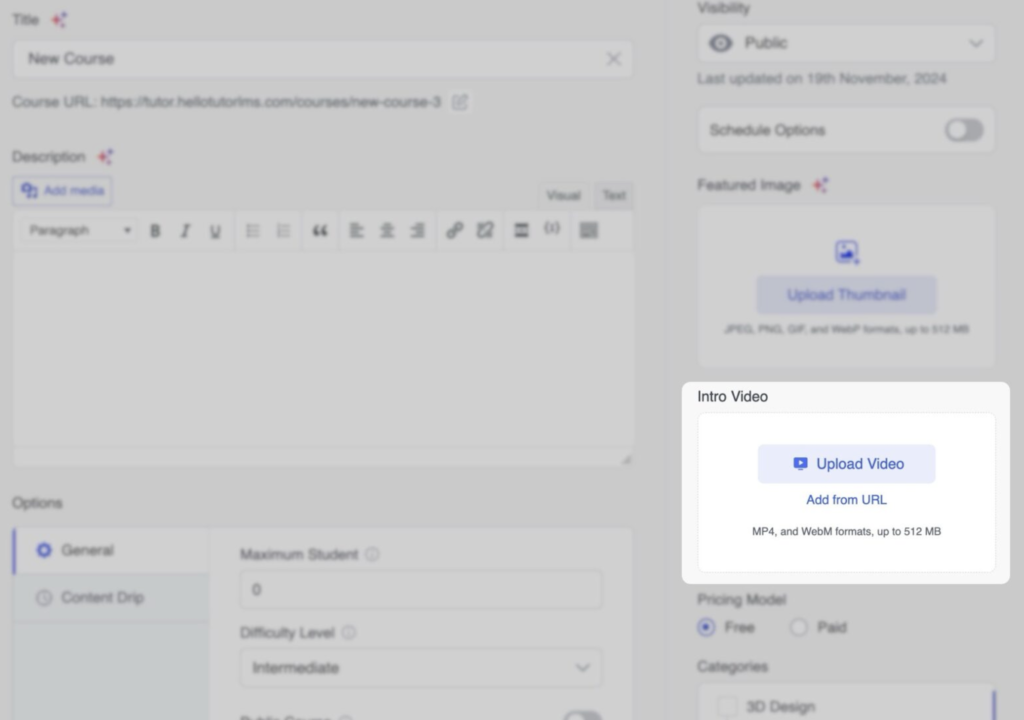Apply underline formatting in the editor

tap(215, 231)
